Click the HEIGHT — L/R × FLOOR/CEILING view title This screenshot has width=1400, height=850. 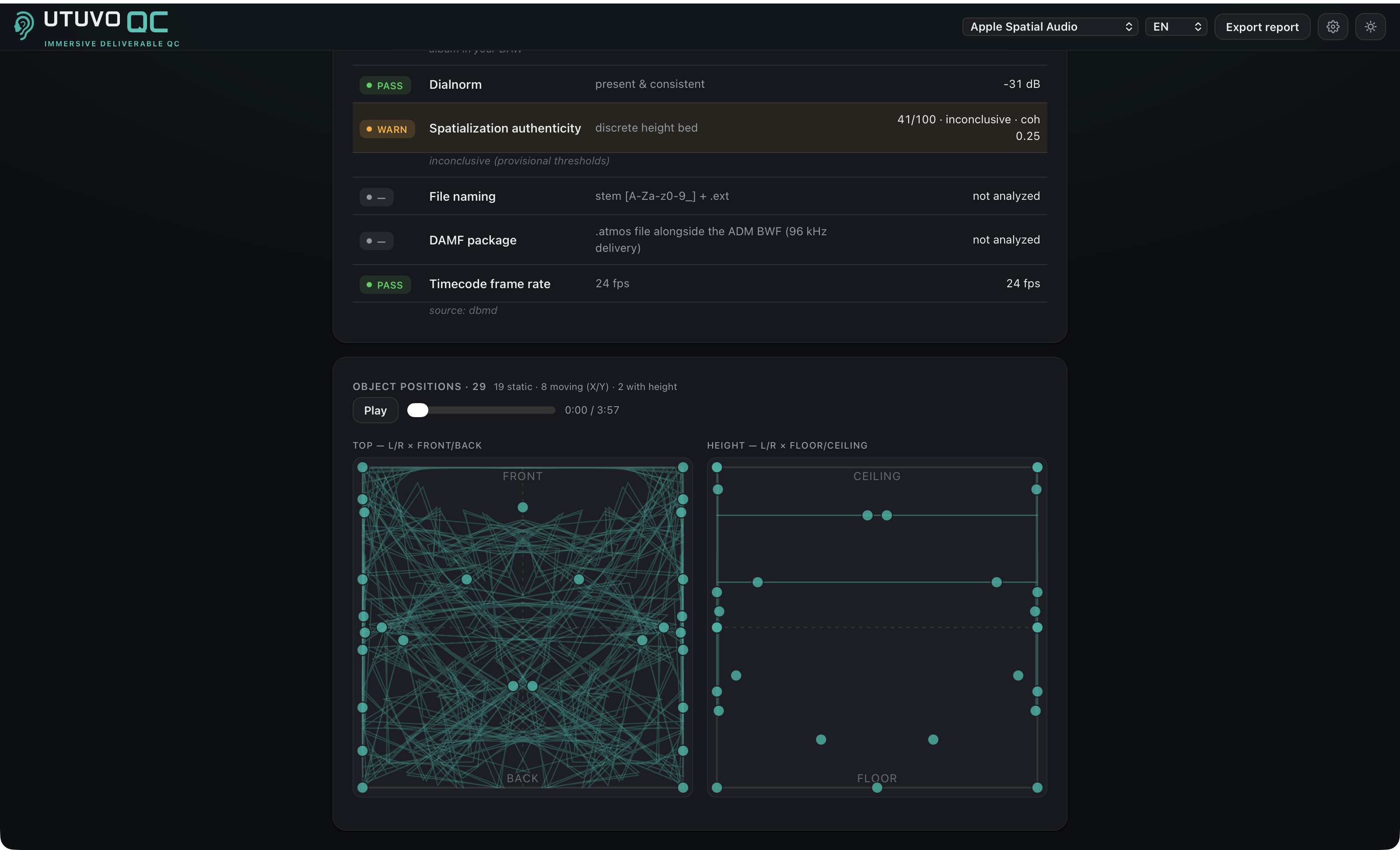(787, 446)
